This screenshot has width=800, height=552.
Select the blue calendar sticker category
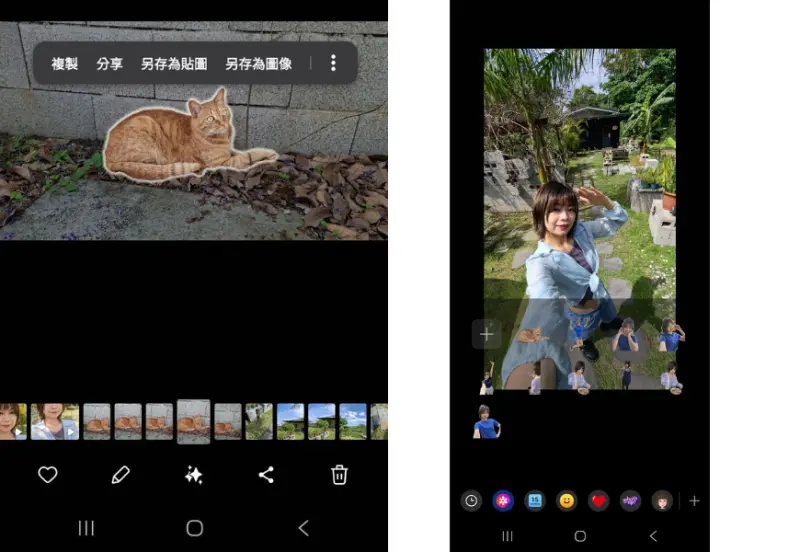[535, 501]
